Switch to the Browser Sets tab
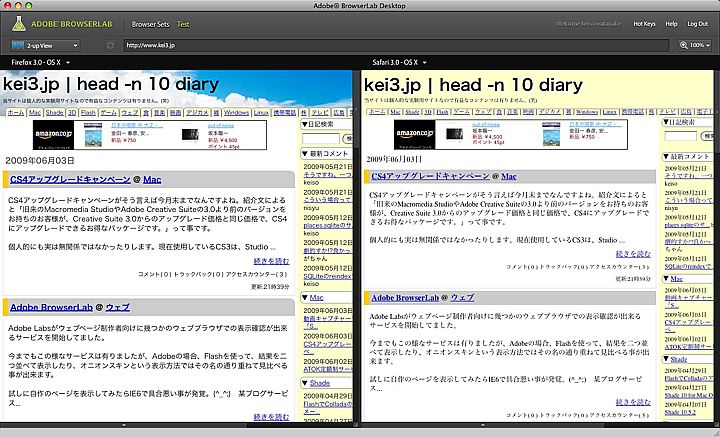This screenshot has width=720, height=437. pos(150,22)
